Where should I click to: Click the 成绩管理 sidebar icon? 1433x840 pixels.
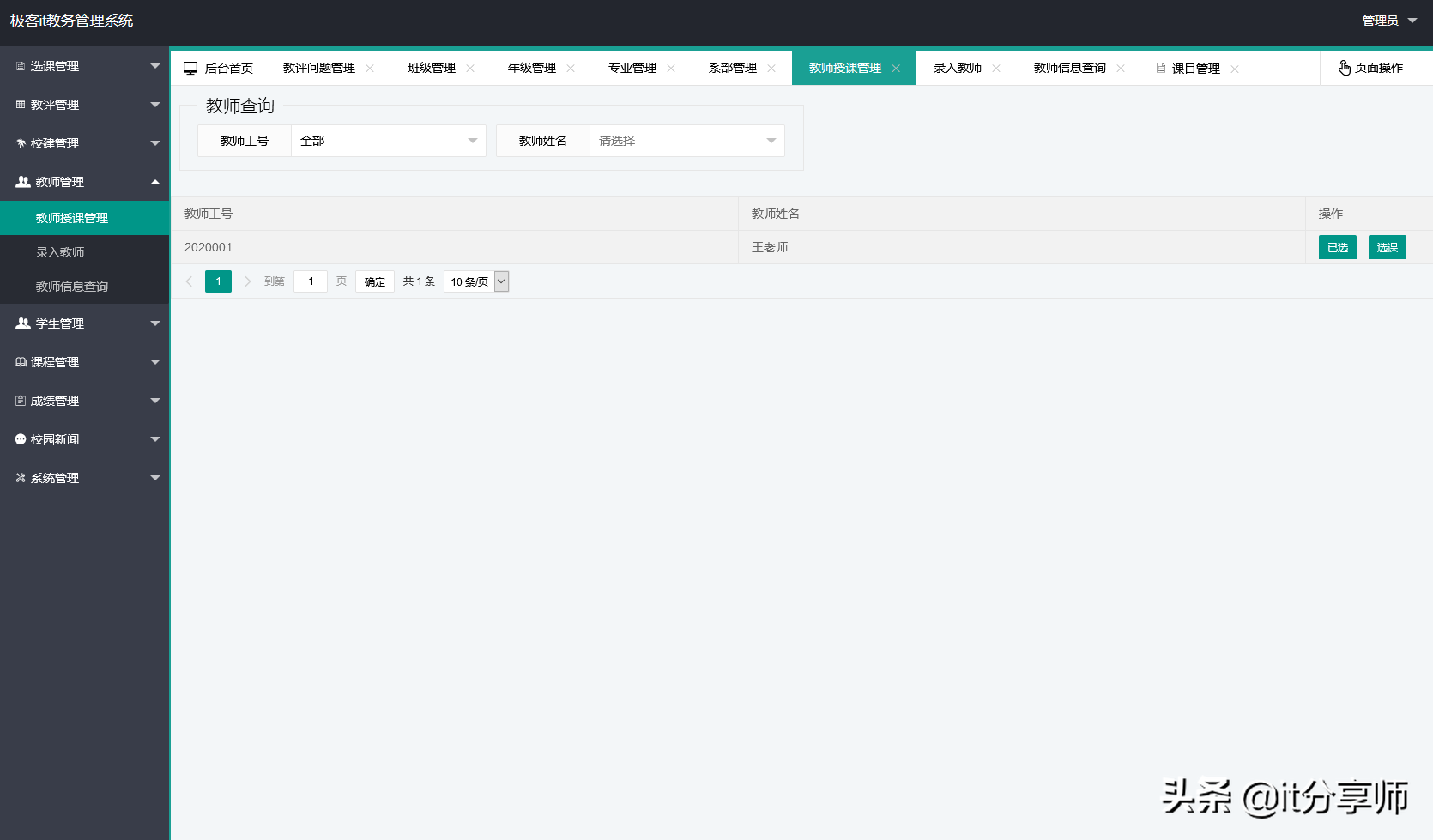tap(20, 401)
